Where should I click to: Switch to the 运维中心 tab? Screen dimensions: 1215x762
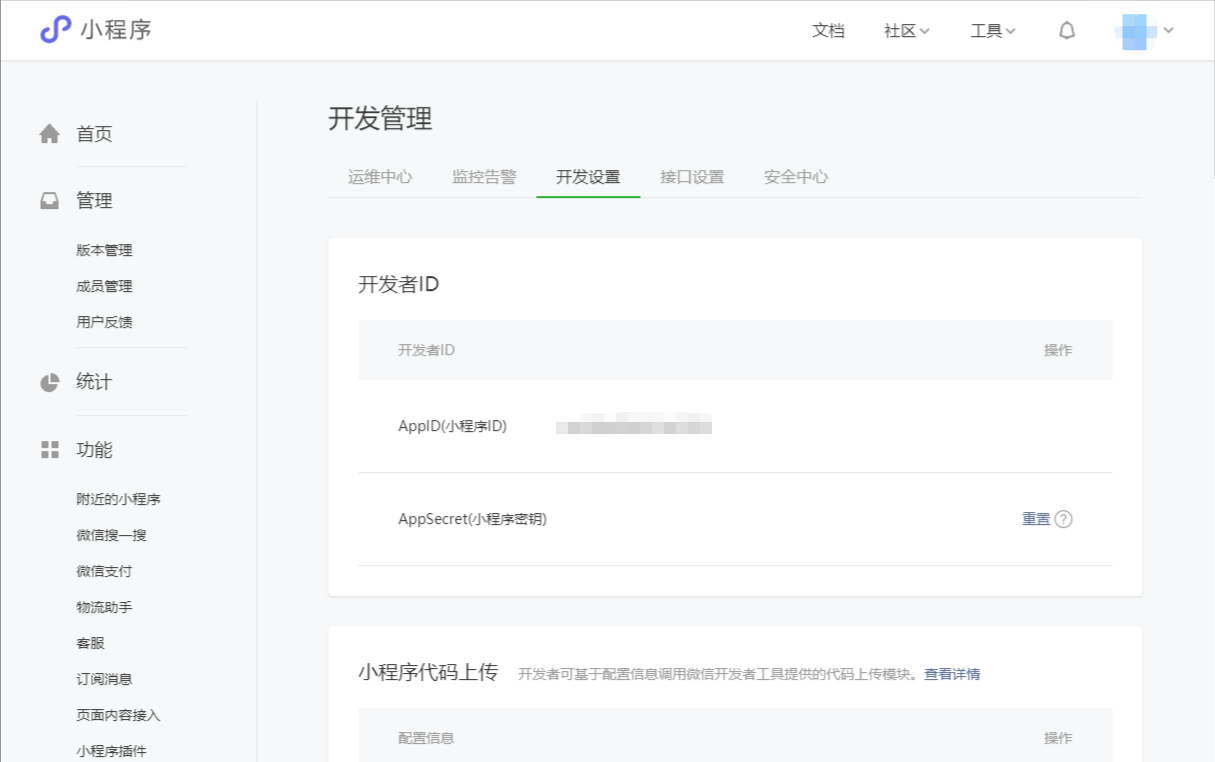pyautogui.click(x=380, y=176)
